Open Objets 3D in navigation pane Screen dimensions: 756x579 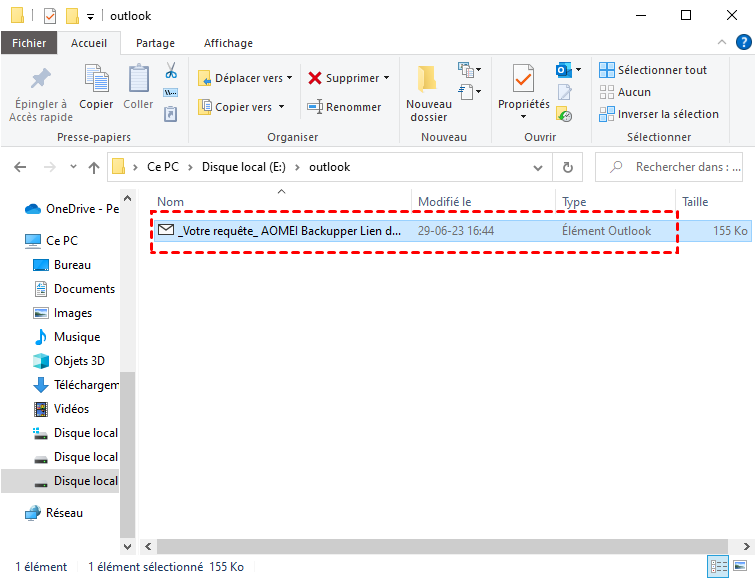pyautogui.click(x=68, y=361)
